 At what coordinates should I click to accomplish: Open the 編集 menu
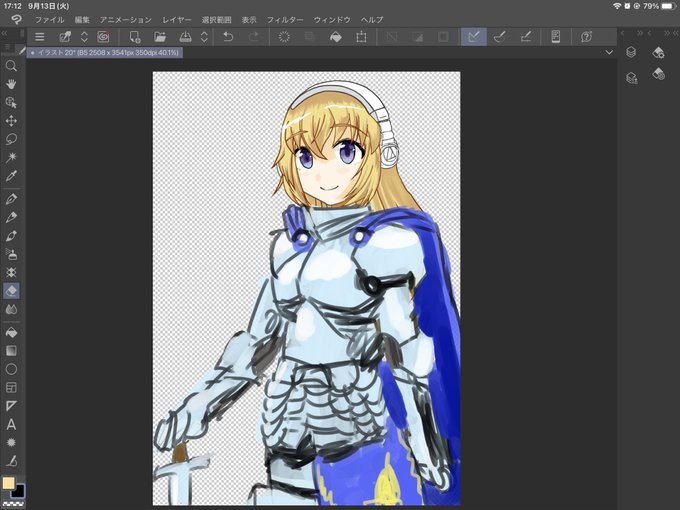(82, 20)
